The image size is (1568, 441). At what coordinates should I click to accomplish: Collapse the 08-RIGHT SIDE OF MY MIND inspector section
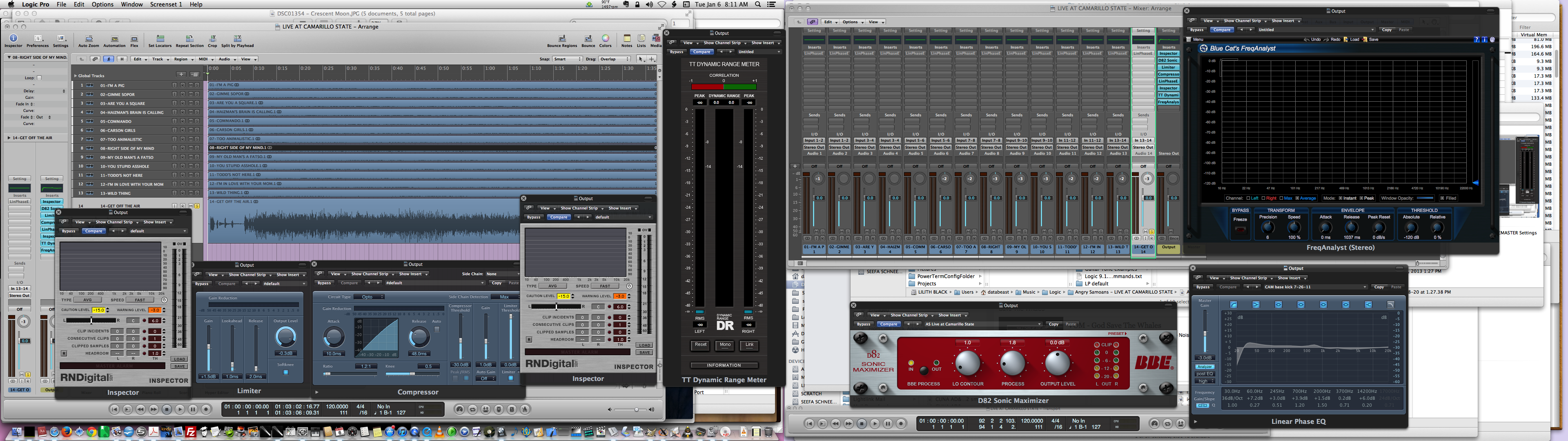[x=9, y=57]
